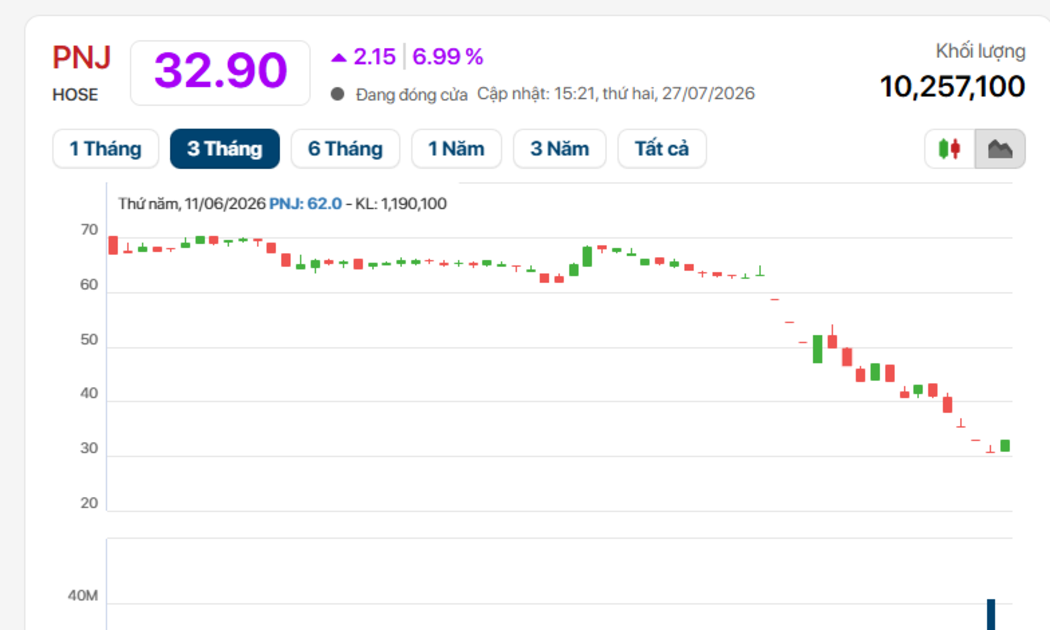Click the chart tooltip PNJ: 62.0 value
Image resolution: width=1050 pixels, height=630 pixels.
point(305,204)
